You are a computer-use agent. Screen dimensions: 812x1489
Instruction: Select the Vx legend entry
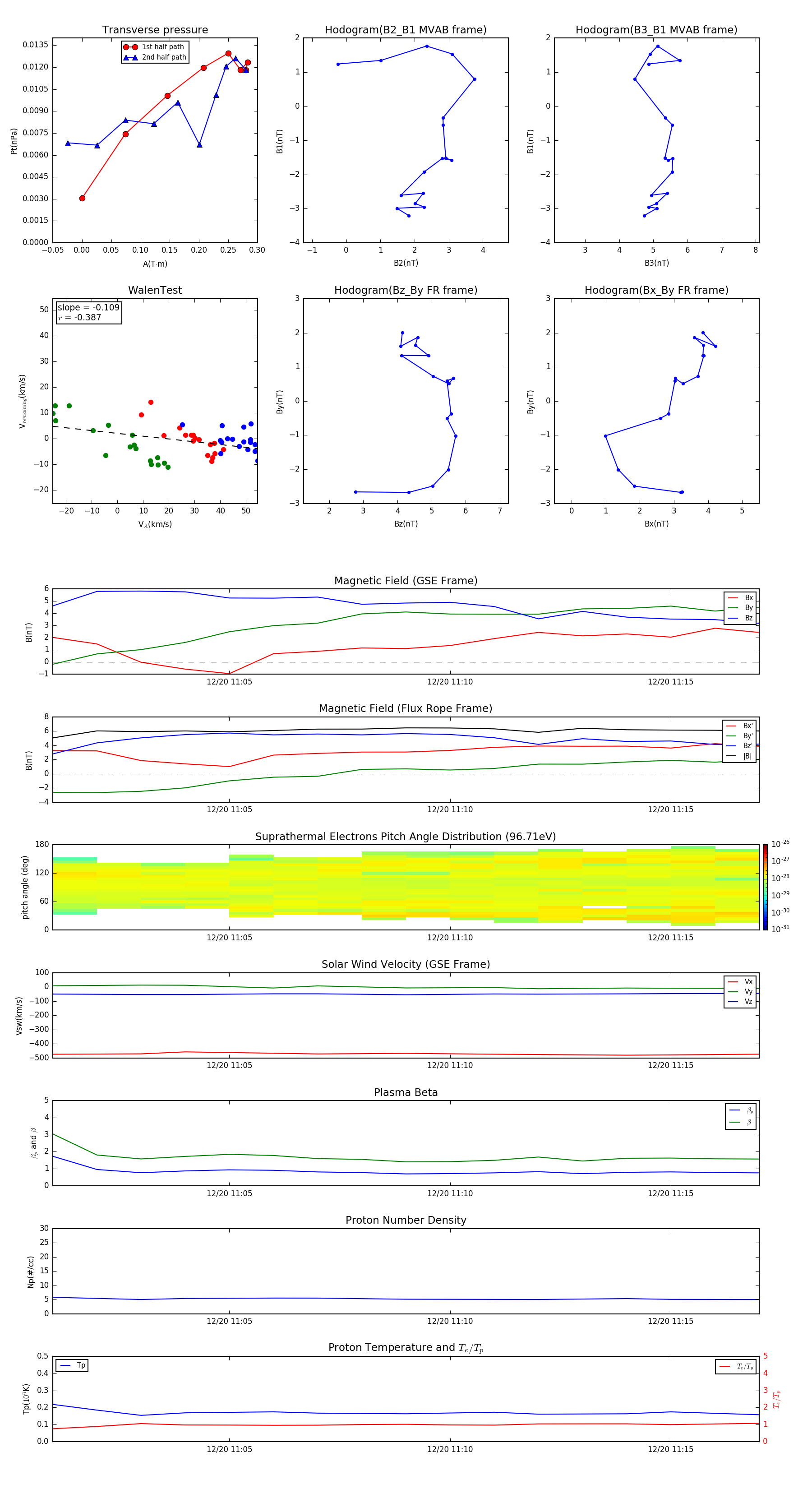[x=740, y=981]
